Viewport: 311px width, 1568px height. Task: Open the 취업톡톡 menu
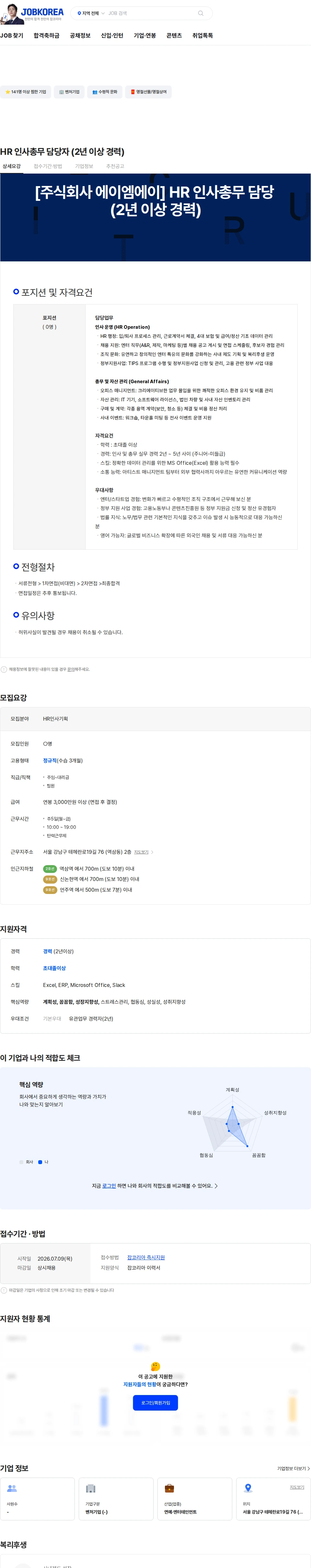click(x=203, y=36)
